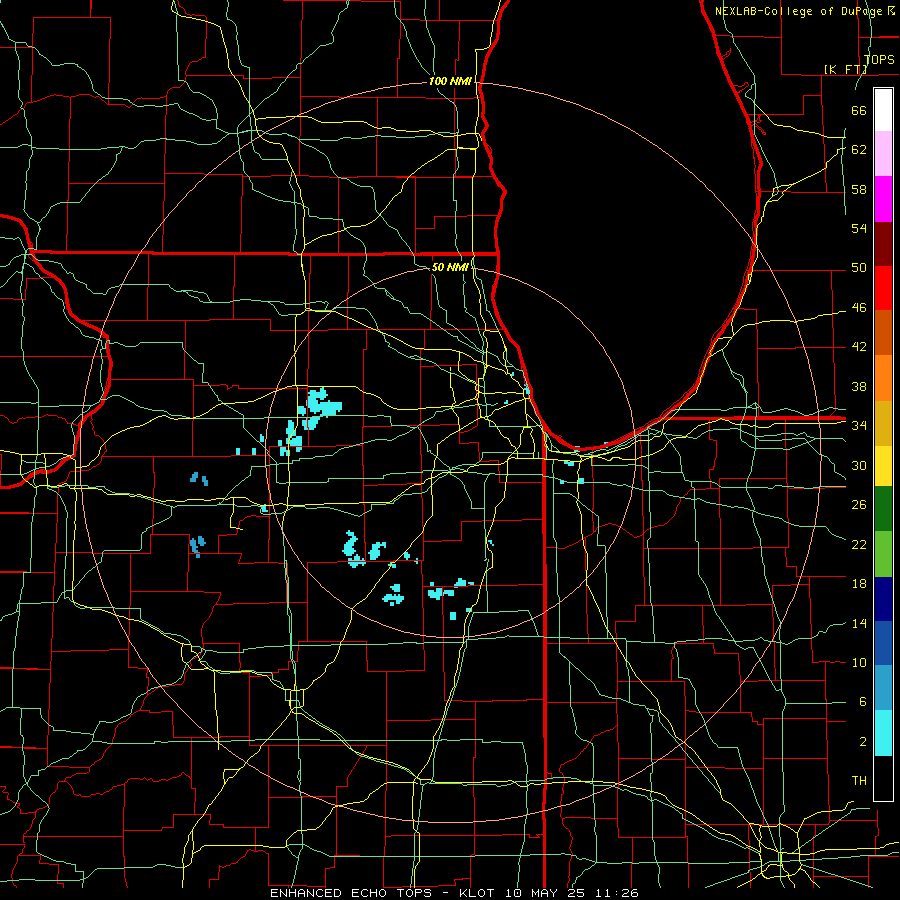Click the legend value 46

tap(859, 308)
